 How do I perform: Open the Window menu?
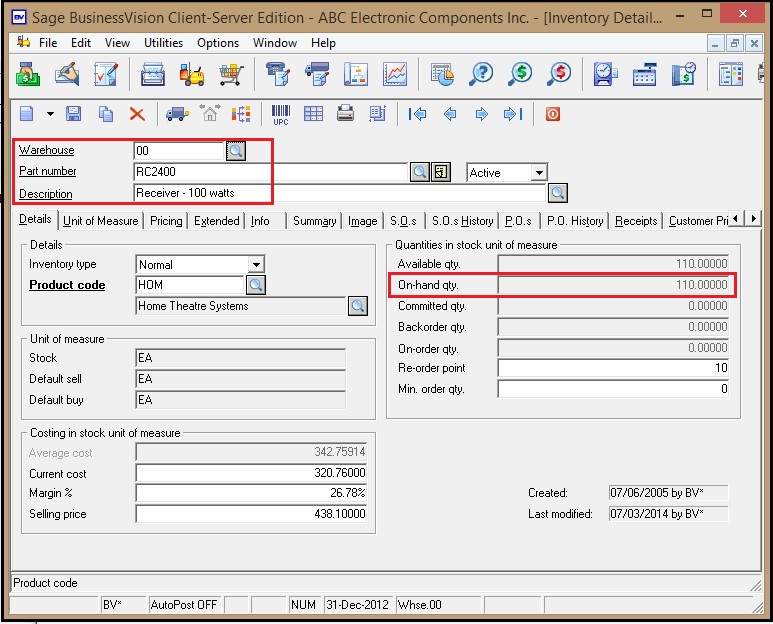[x=275, y=43]
